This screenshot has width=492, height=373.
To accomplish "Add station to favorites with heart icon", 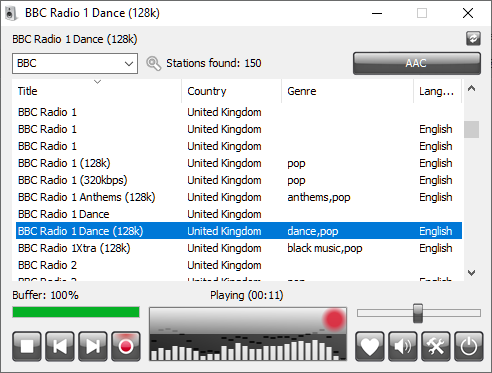I will (x=369, y=346).
